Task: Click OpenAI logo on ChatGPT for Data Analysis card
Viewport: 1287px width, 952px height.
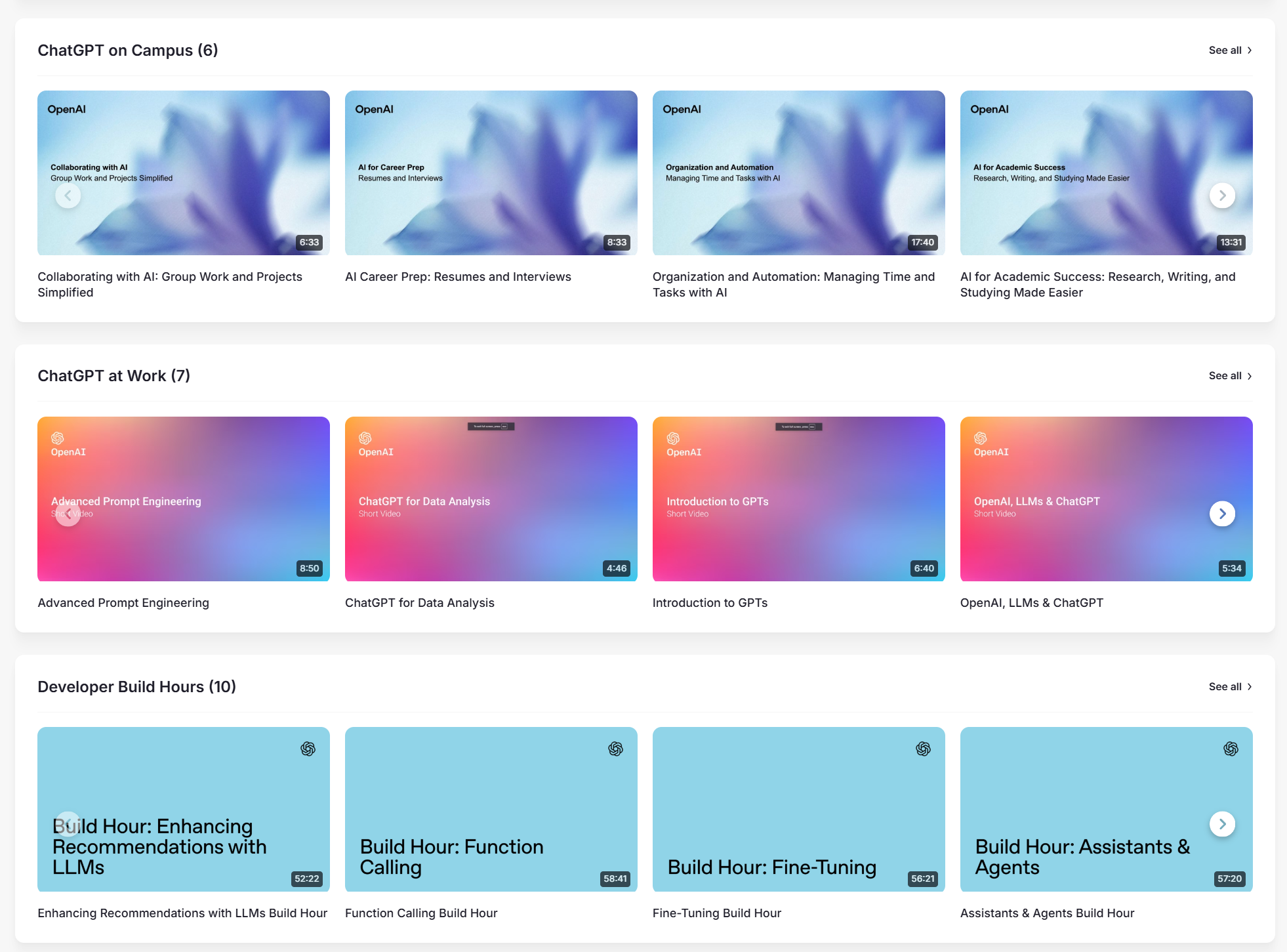Action: [375, 444]
